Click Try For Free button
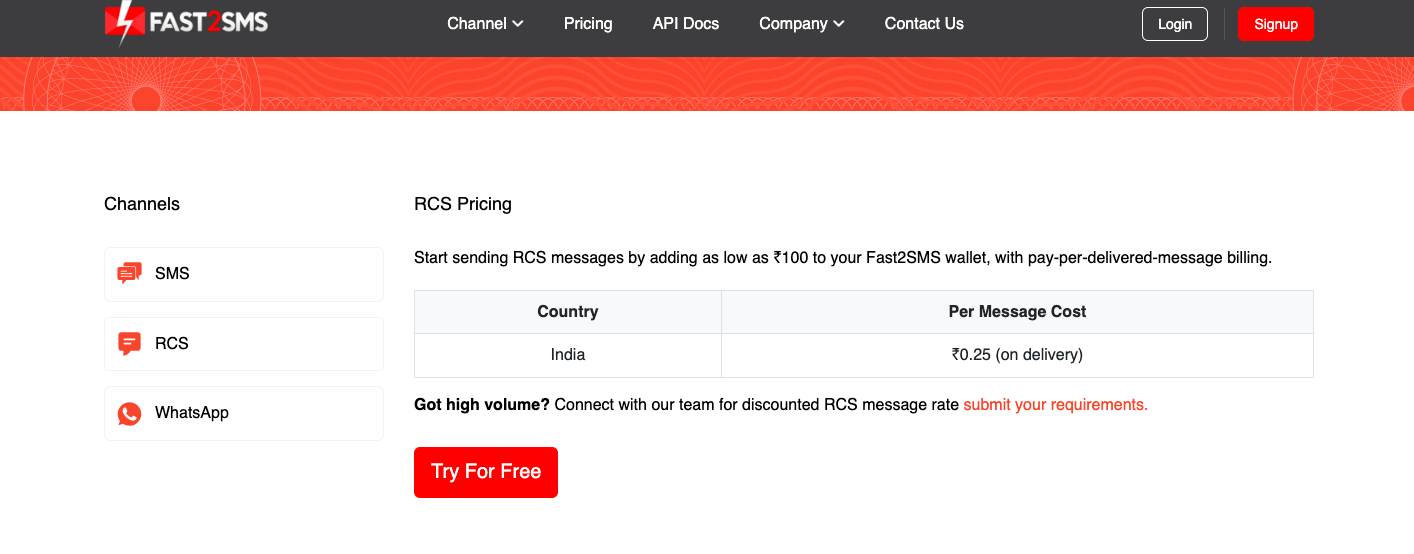This screenshot has height=554, width=1414. 486,472
